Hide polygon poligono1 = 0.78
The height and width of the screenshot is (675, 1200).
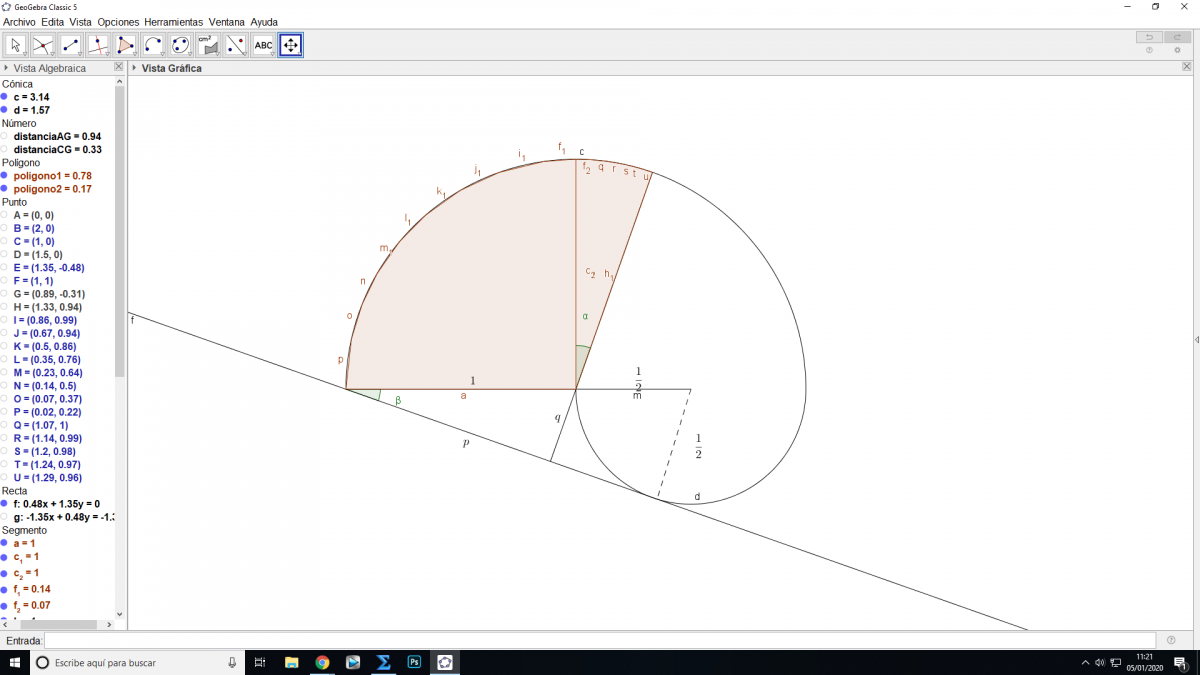pos(5,175)
